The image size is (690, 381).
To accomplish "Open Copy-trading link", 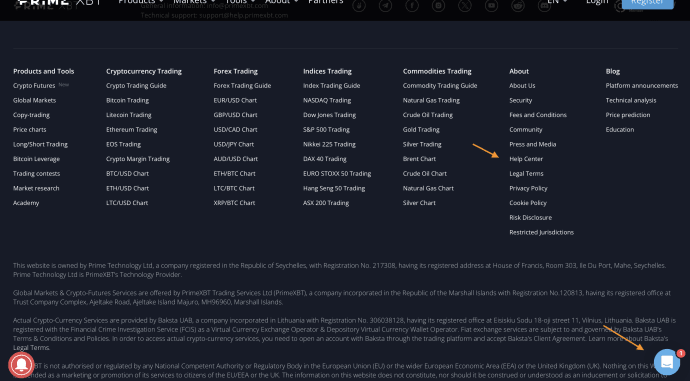I will (x=31, y=115).
